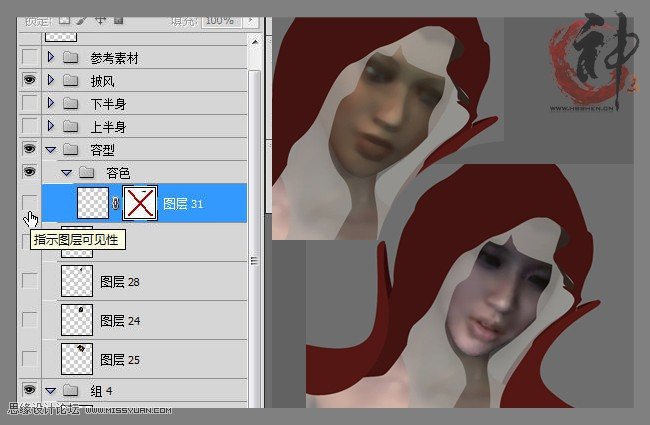Screen dimensions: 650x425
Task: Click the 披风 group folder icon
Action: pyautogui.click(x=70, y=80)
